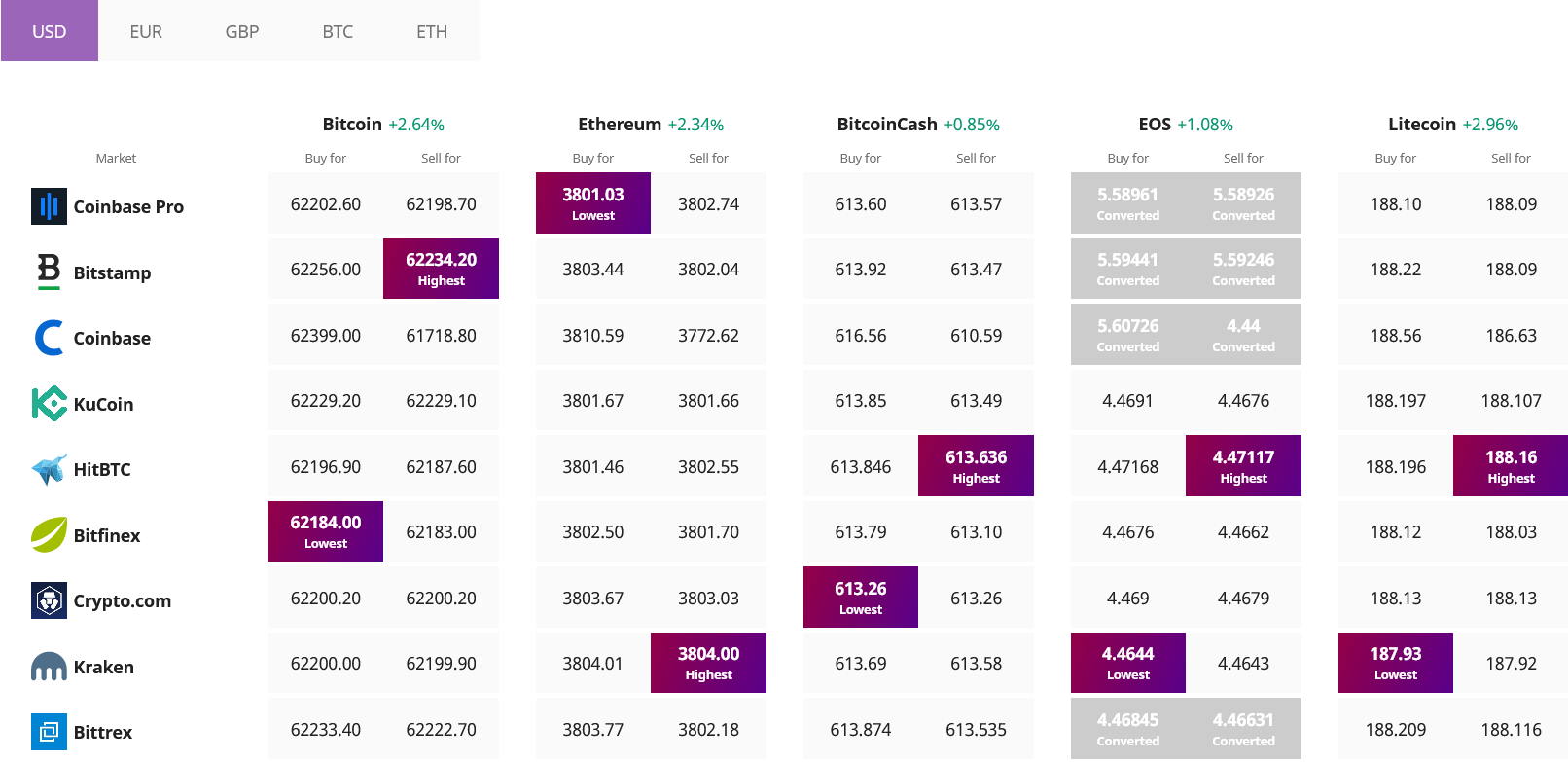Open the ETH currency tab
This screenshot has width=1568, height=762.
[432, 31]
